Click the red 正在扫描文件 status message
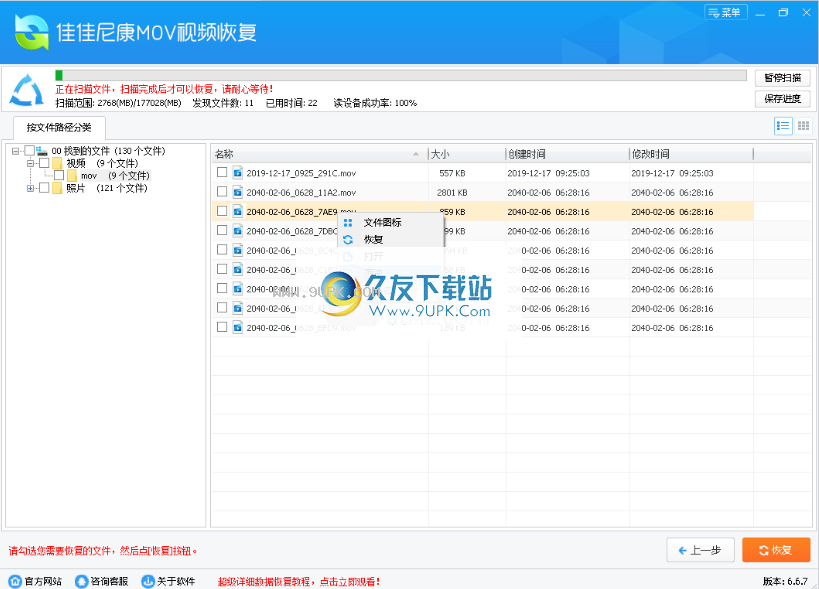Screen dimensions: 819x589 click(x=165, y=89)
